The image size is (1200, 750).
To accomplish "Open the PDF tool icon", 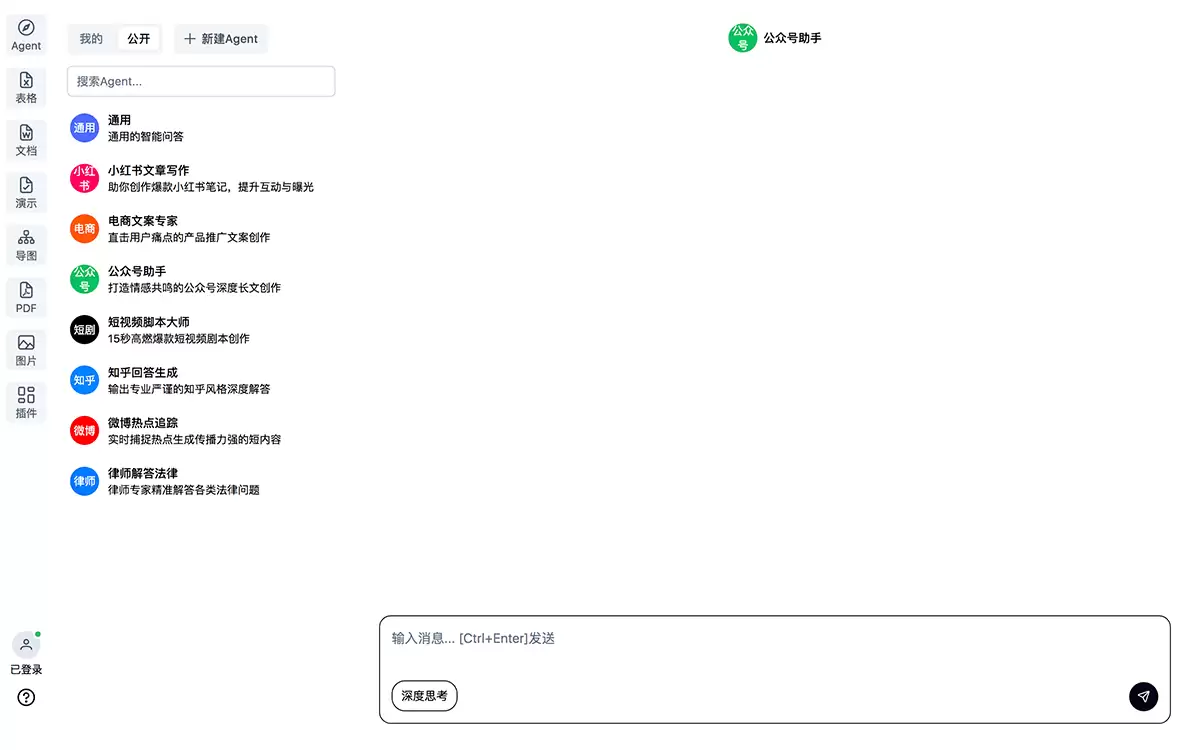I will point(26,298).
